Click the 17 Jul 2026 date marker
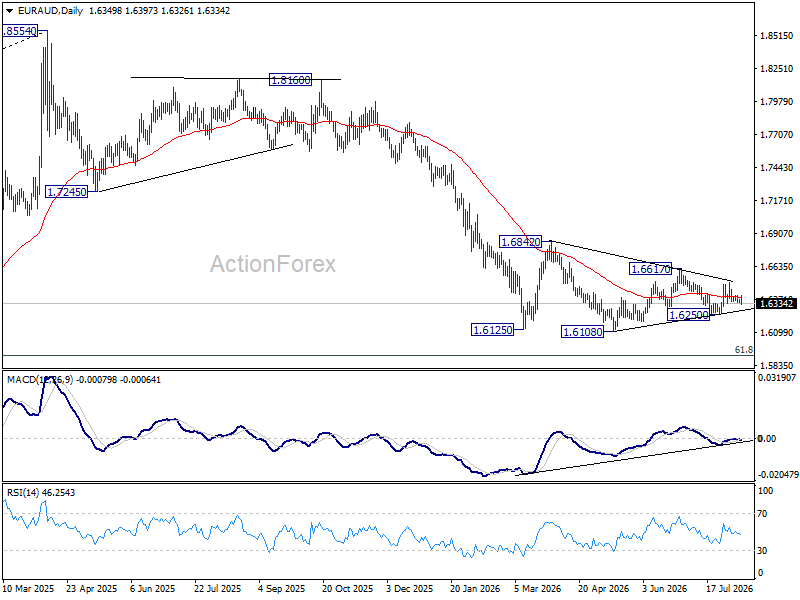This screenshot has width=800, height=600. [x=730, y=588]
